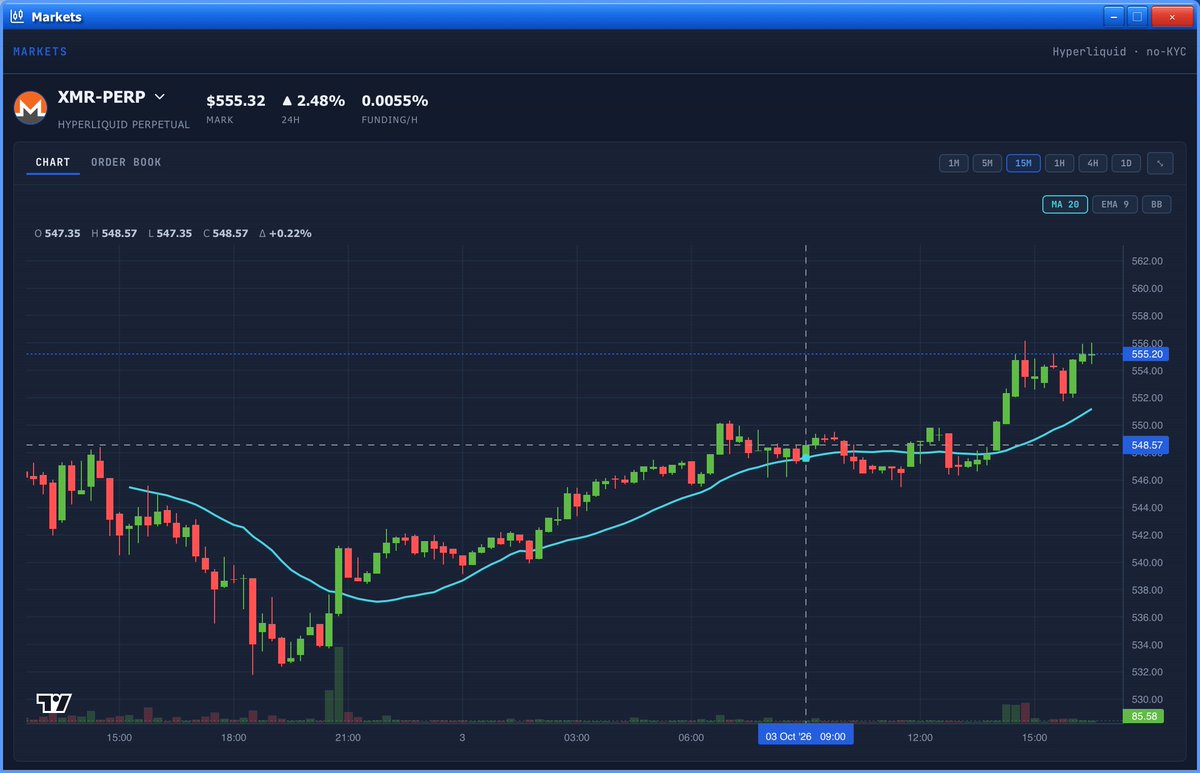The width and height of the screenshot is (1200, 773).
Task: Select the 1D timeframe
Action: click(x=1126, y=163)
